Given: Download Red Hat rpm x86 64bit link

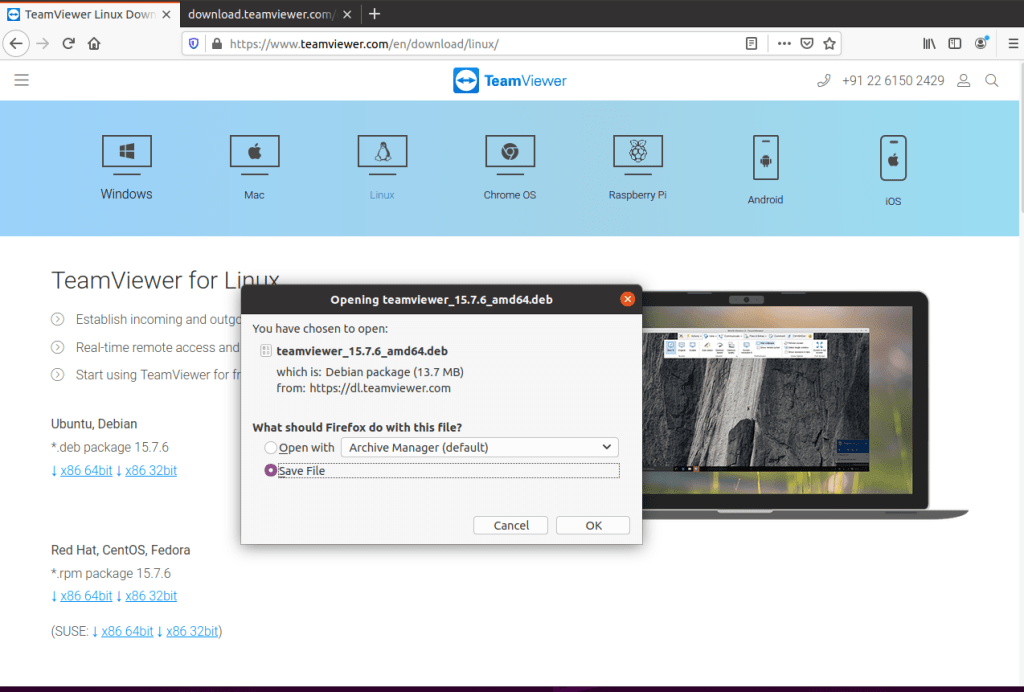Looking at the screenshot, I should coord(86,595).
